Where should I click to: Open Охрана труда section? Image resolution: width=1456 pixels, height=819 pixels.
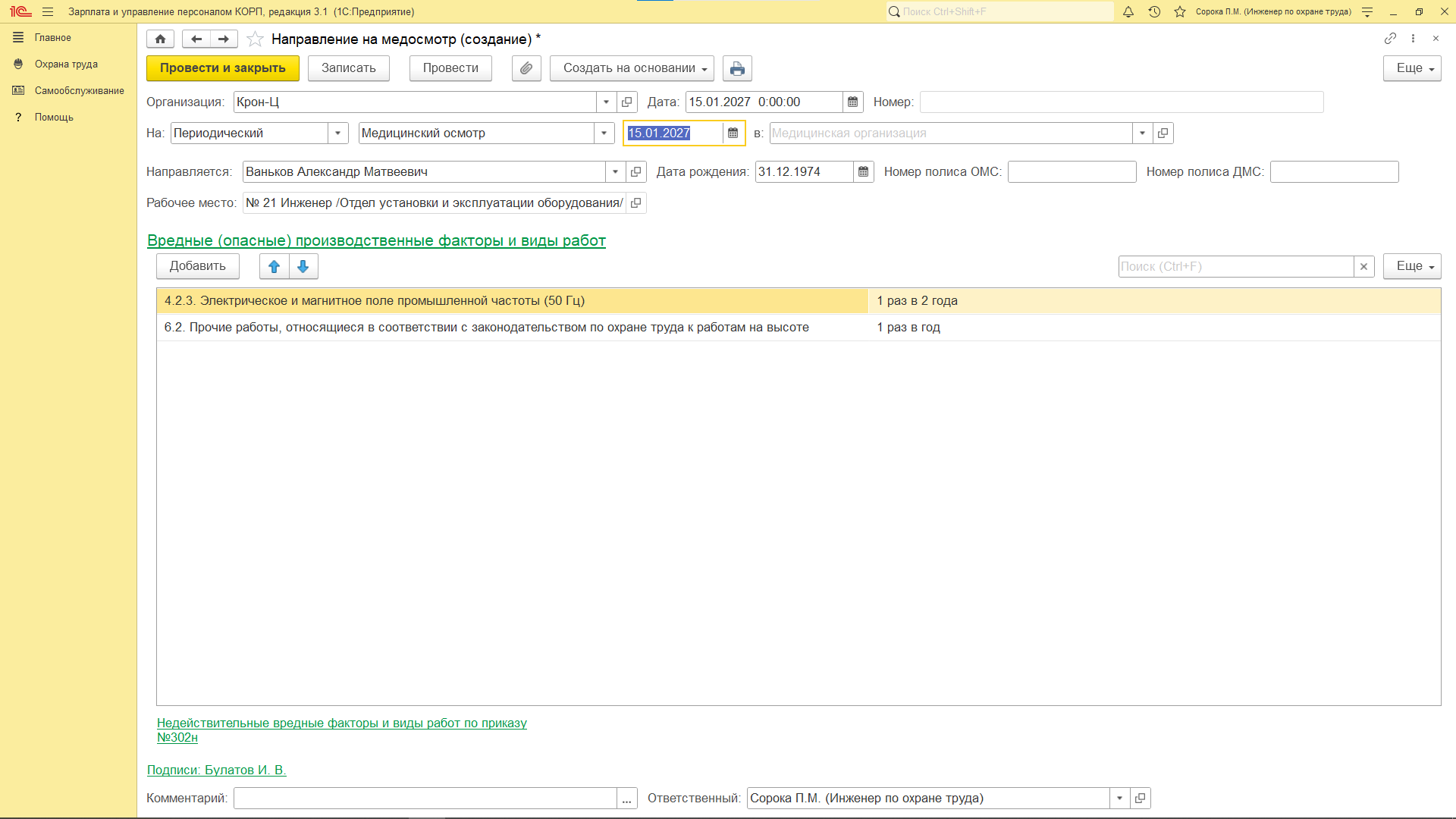(66, 64)
